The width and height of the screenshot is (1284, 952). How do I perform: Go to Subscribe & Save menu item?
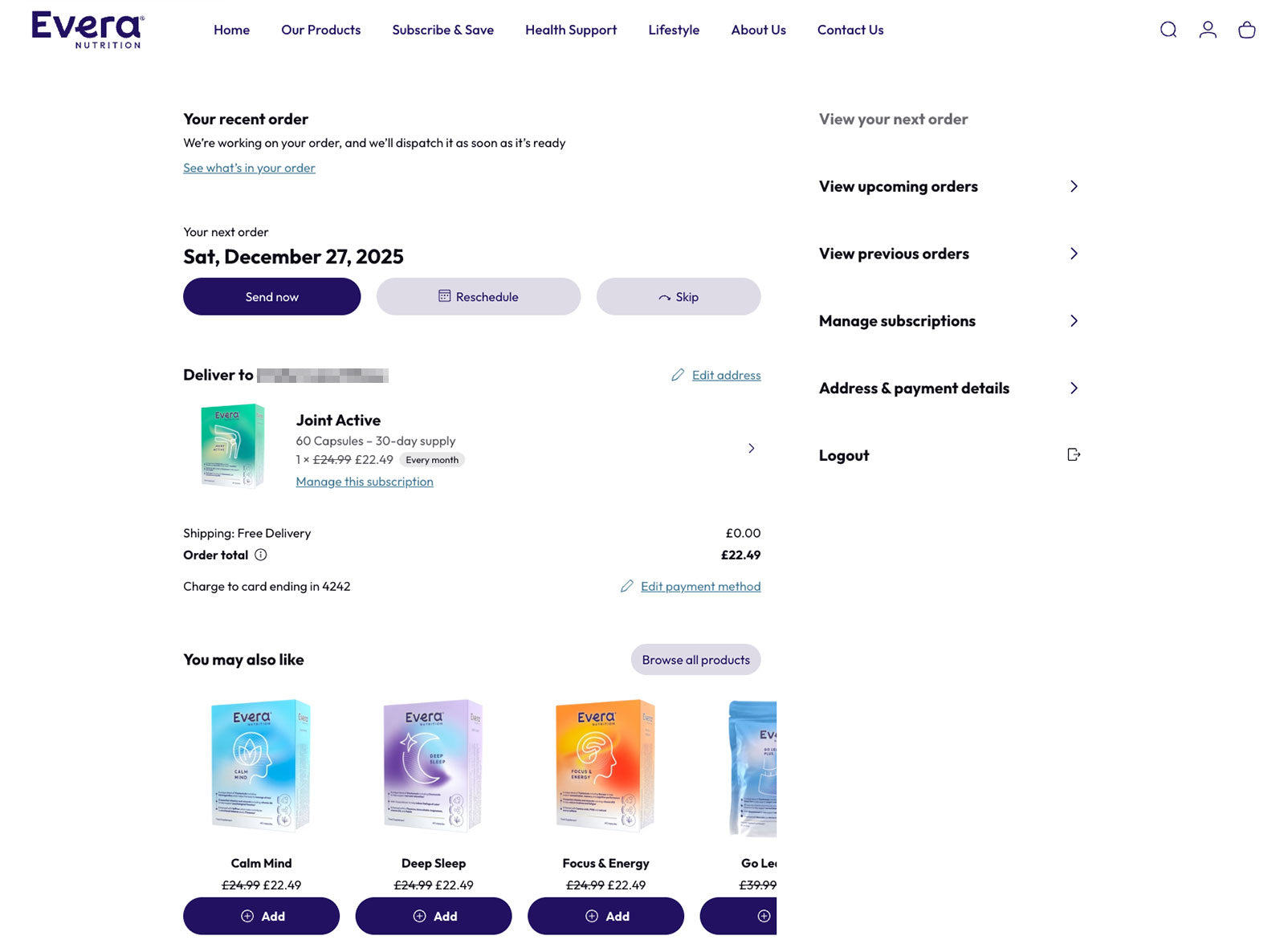point(442,30)
